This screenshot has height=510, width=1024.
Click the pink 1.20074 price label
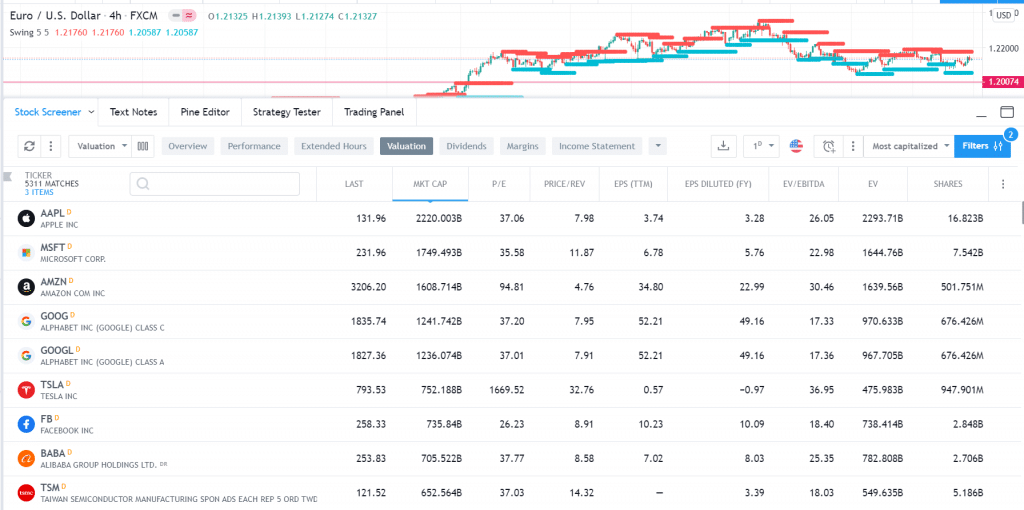tap(1002, 82)
